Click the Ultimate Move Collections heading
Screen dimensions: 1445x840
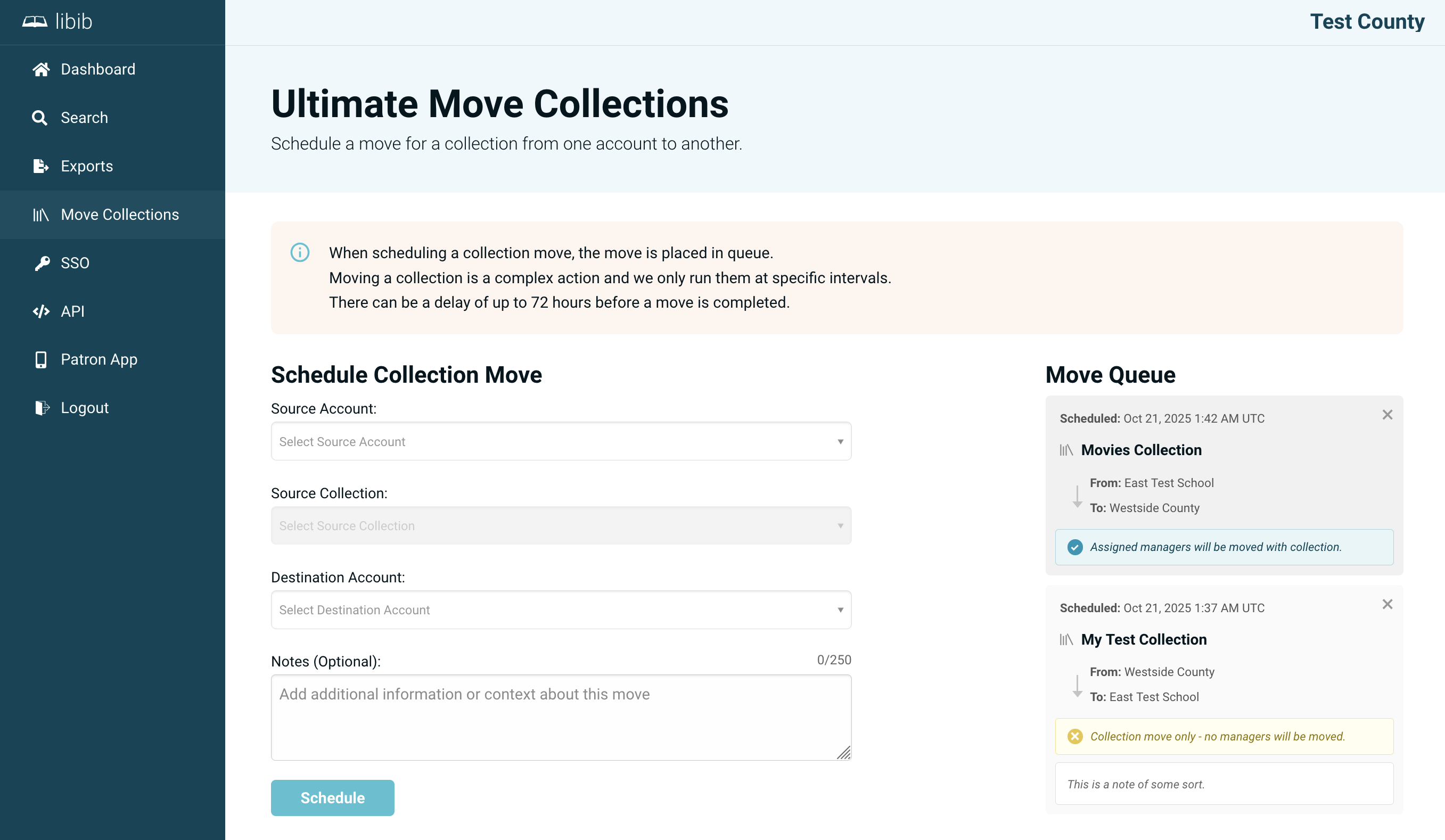click(x=499, y=104)
